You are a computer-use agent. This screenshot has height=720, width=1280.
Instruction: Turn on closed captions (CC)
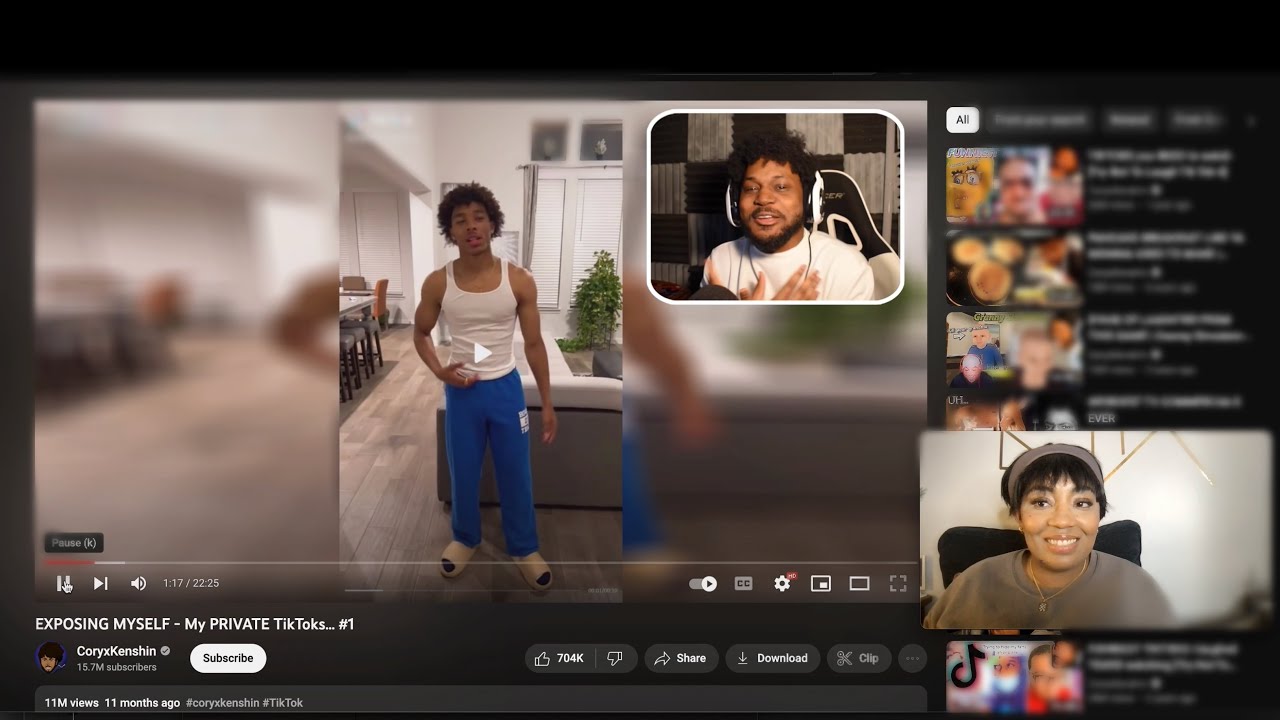pos(743,584)
